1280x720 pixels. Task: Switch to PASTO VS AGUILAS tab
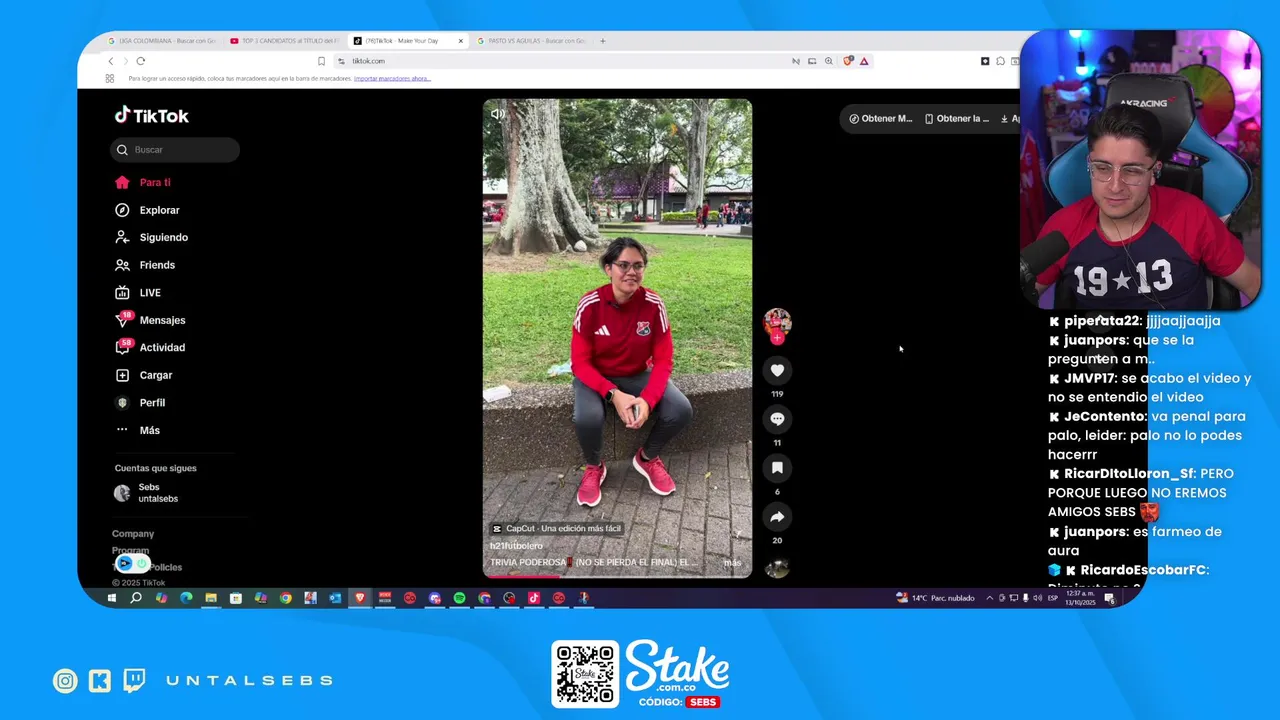click(530, 41)
